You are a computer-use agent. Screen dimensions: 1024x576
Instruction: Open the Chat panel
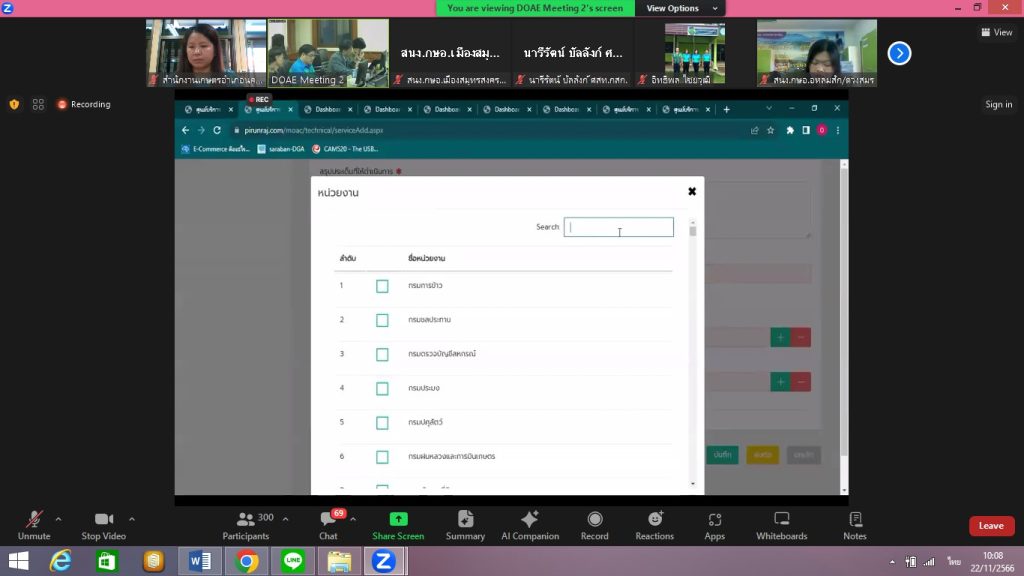click(x=328, y=521)
